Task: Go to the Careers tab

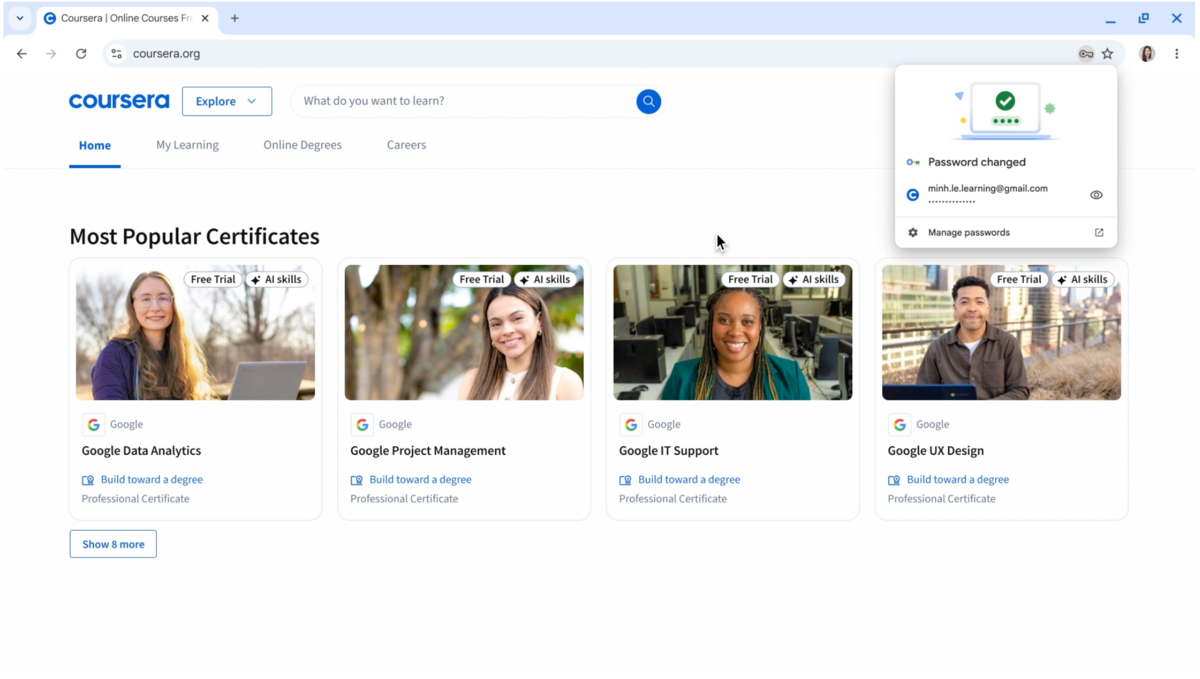Action: click(406, 145)
